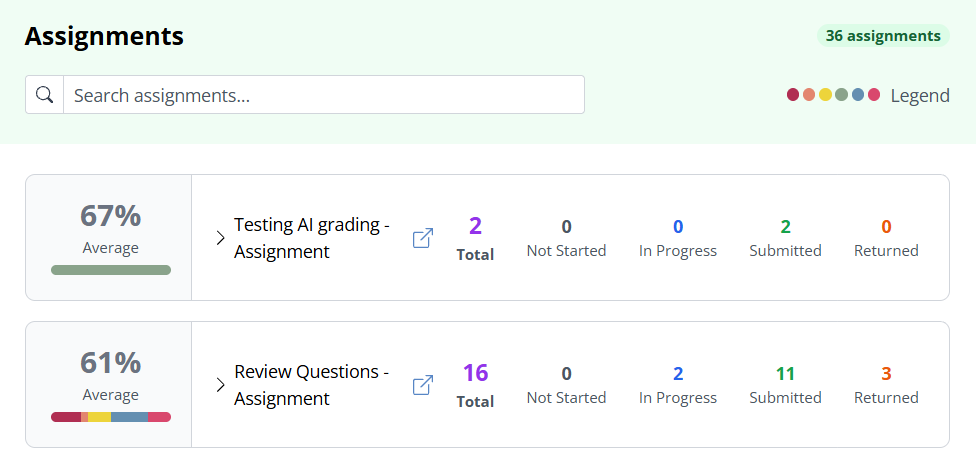Click the 67% average green progress bar
The image size is (976, 462).
[111, 270]
